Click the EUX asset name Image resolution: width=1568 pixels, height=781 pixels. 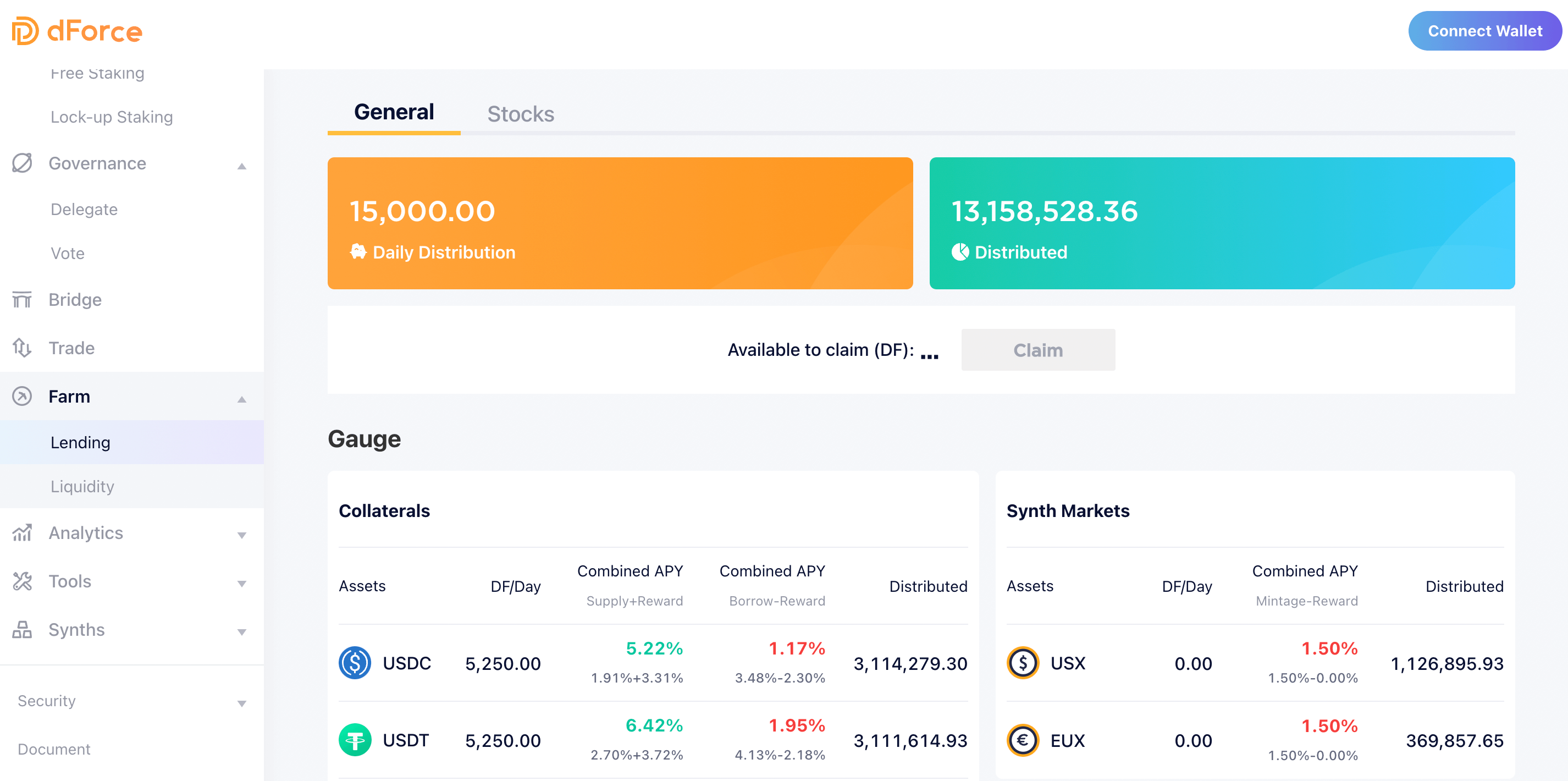pos(1068,740)
